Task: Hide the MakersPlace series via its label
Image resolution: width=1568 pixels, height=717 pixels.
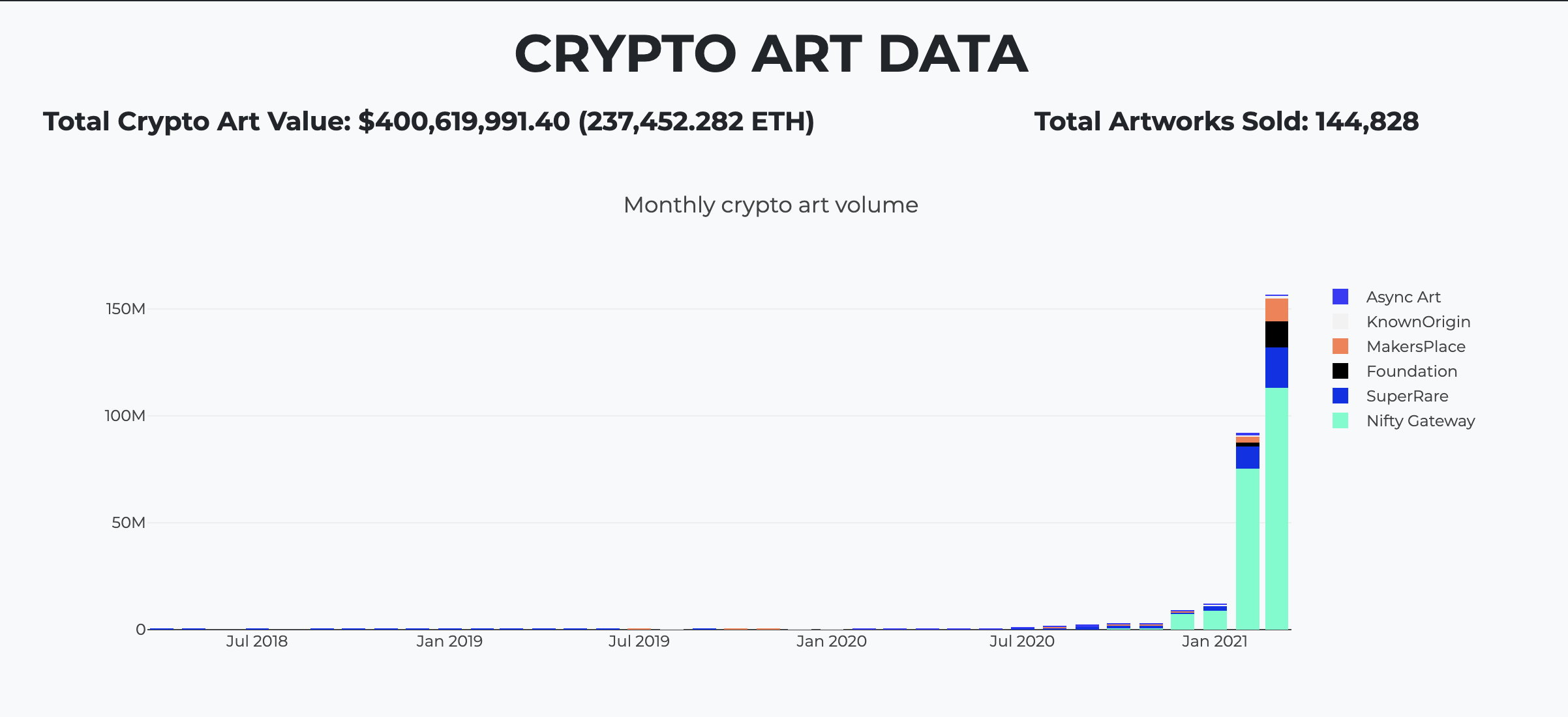Action: [x=1415, y=347]
